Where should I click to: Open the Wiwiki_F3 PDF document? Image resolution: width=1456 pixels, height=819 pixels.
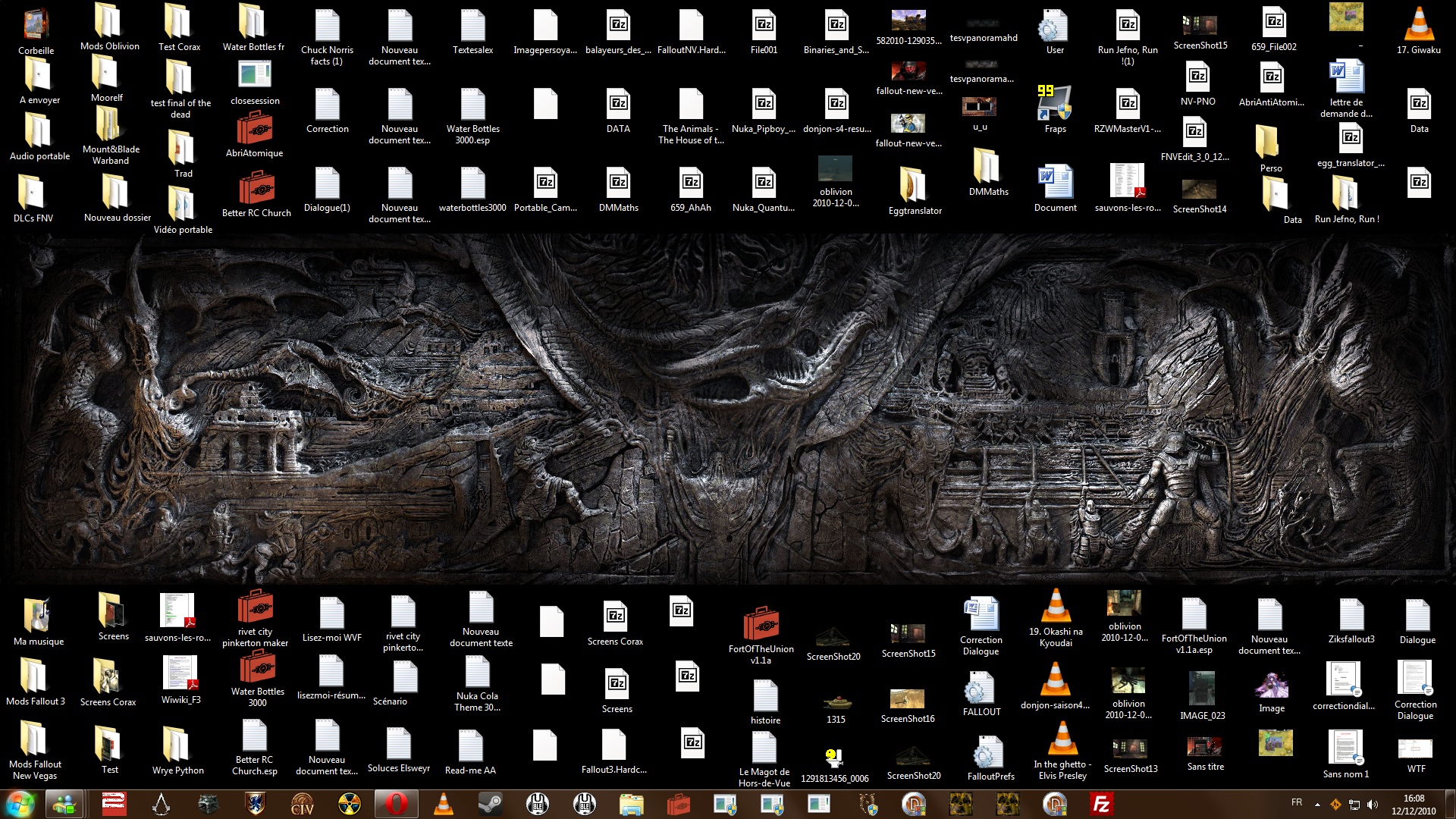coord(180,680)
